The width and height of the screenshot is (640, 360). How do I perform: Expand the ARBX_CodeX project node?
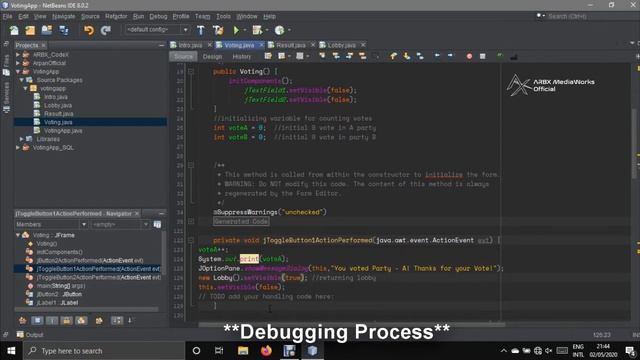point(18,54)
